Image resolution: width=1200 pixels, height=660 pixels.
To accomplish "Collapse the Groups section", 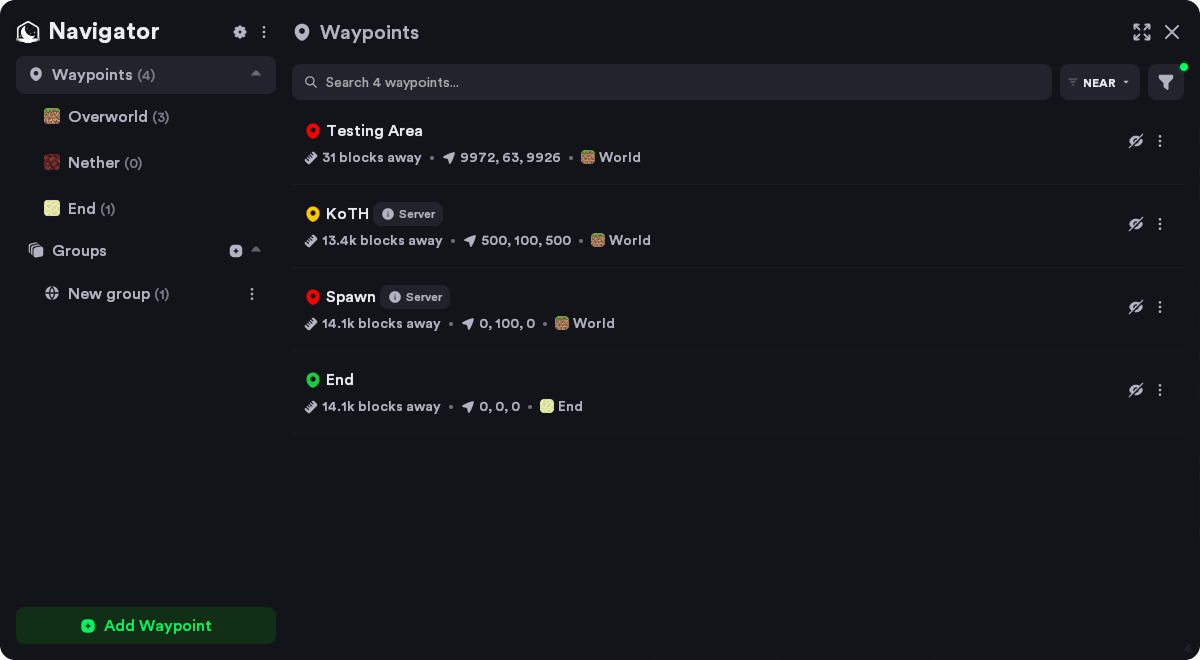I will [x=256, y=250].
